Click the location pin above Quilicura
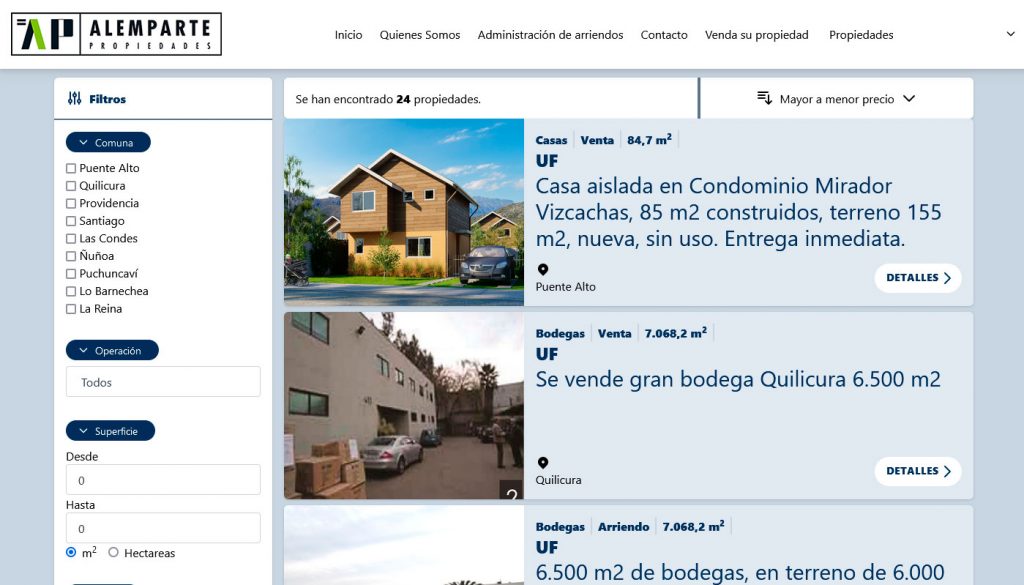 pyautogui.click(x=543, y=463)
